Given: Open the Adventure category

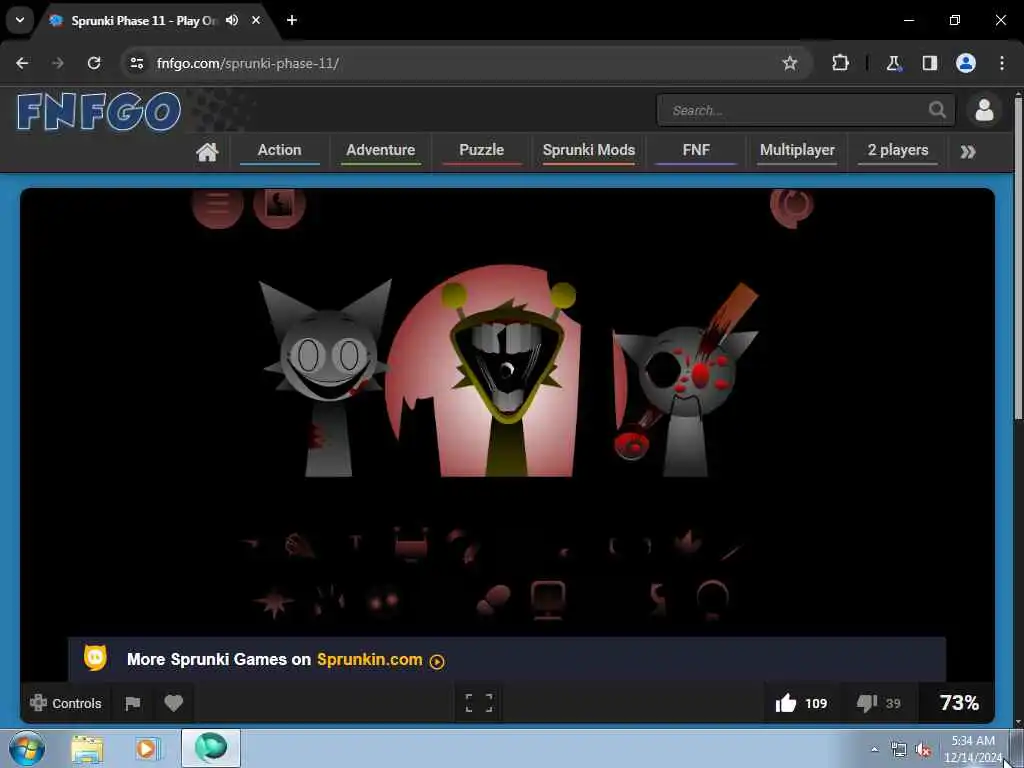Looking at the screenshot, I should click(381, 150).
